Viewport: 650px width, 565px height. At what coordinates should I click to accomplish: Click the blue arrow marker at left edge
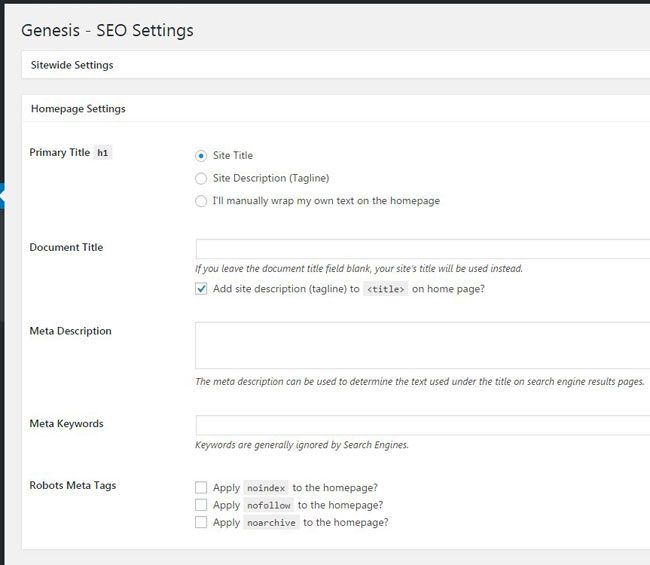[x=2, y=197]
